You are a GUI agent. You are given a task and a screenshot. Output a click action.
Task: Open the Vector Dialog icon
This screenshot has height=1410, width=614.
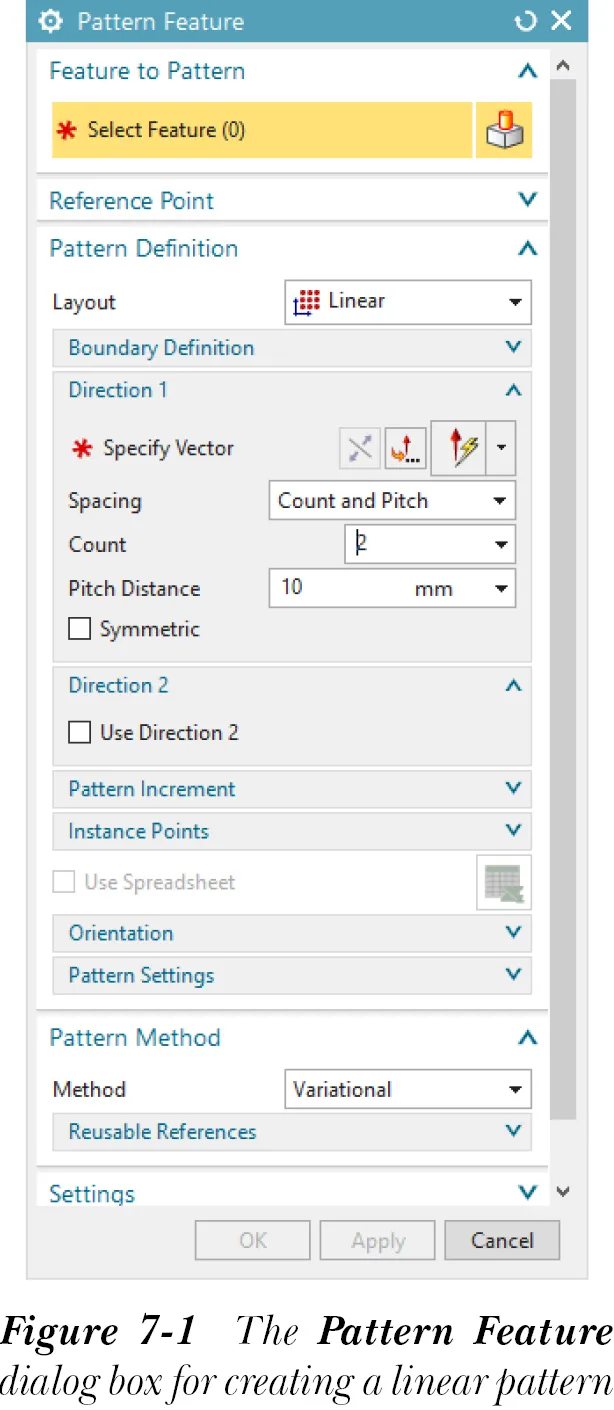405,449
